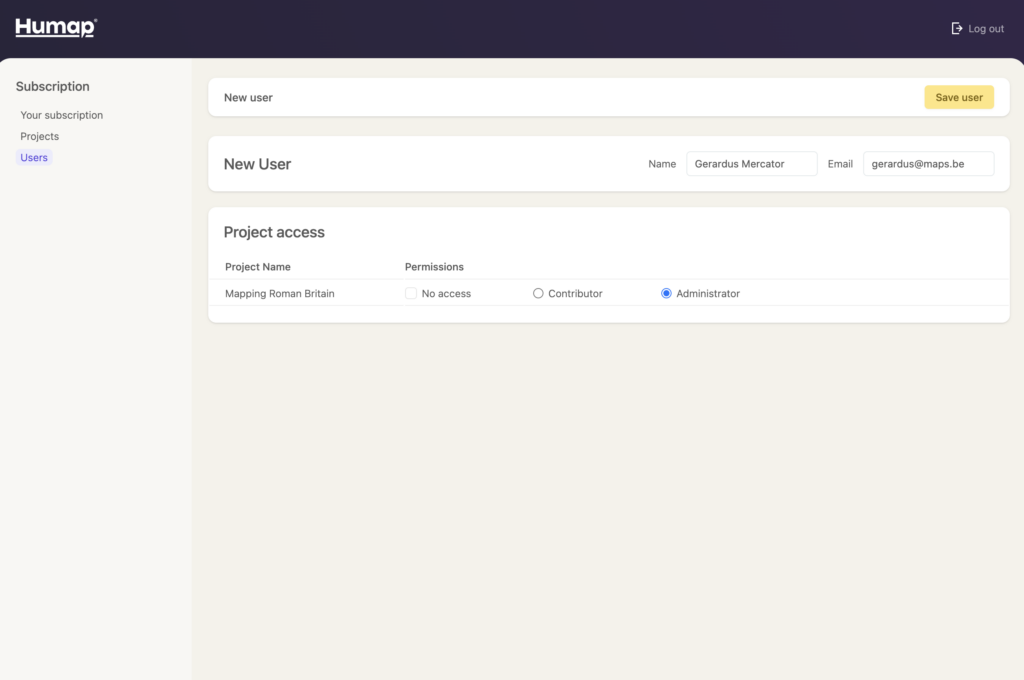Click the Log out icon in the header

956,28
